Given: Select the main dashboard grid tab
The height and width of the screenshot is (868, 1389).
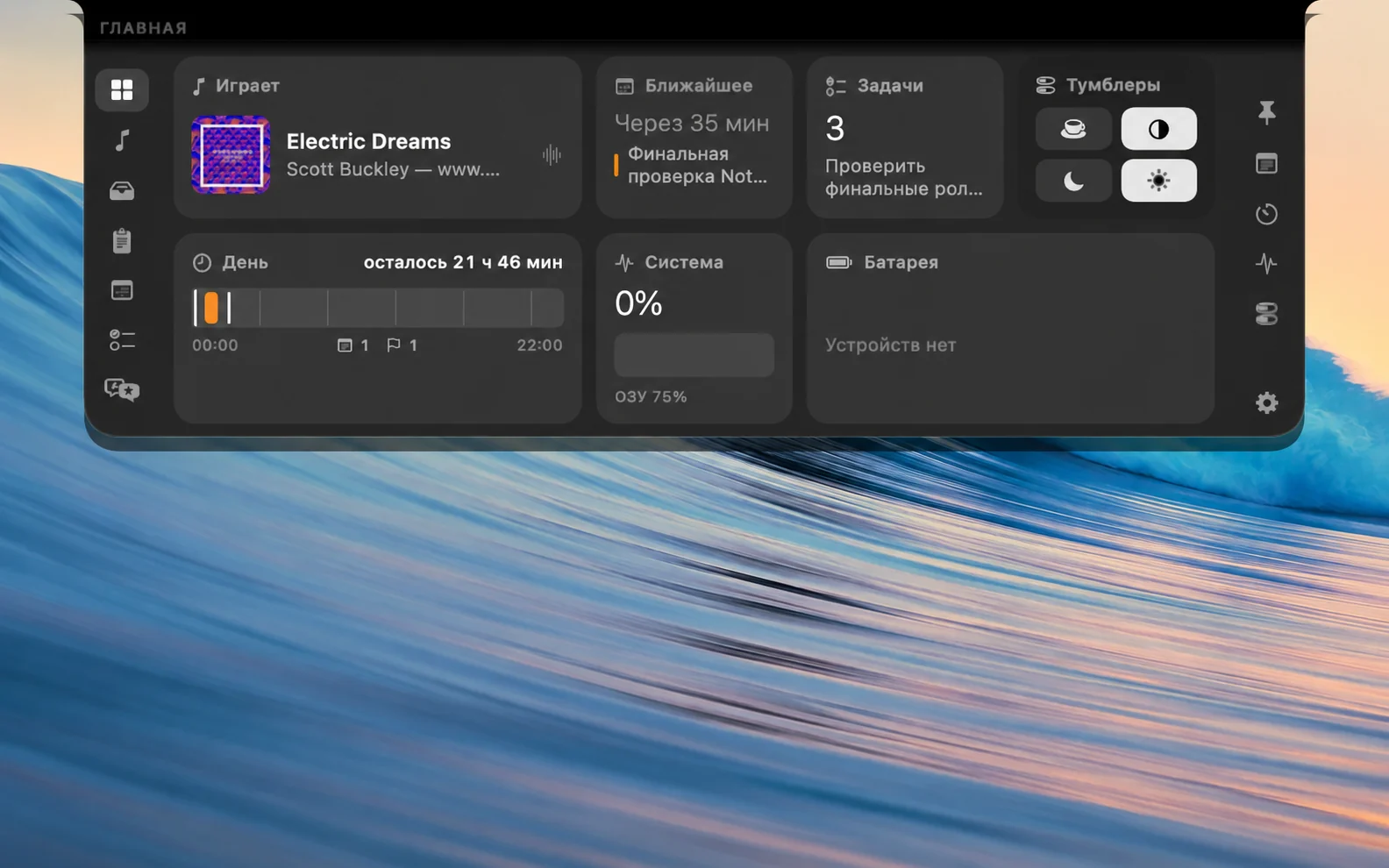Looking at the screenshot, I should pos(122,89).
